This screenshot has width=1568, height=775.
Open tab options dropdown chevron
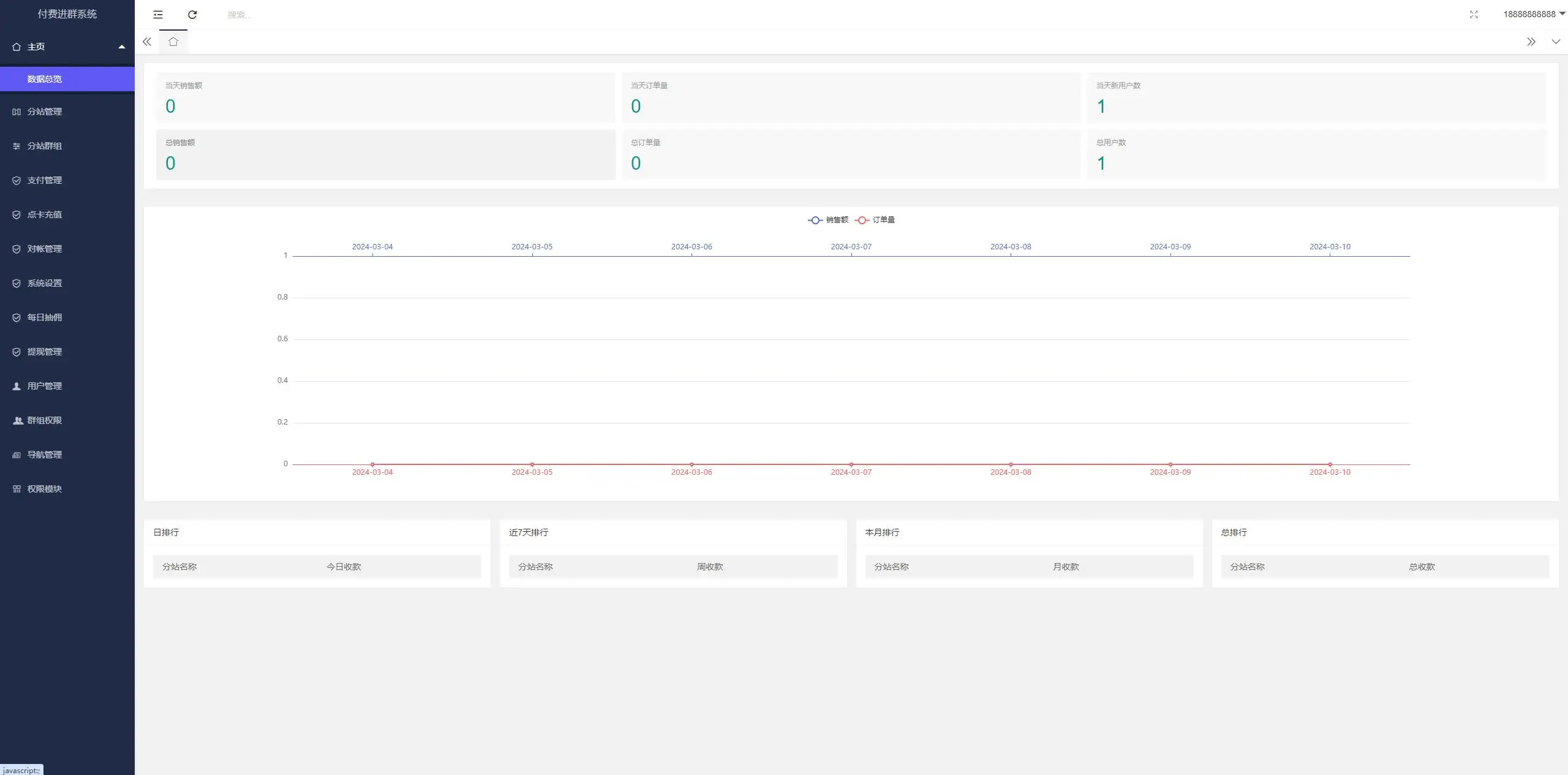1555,42
